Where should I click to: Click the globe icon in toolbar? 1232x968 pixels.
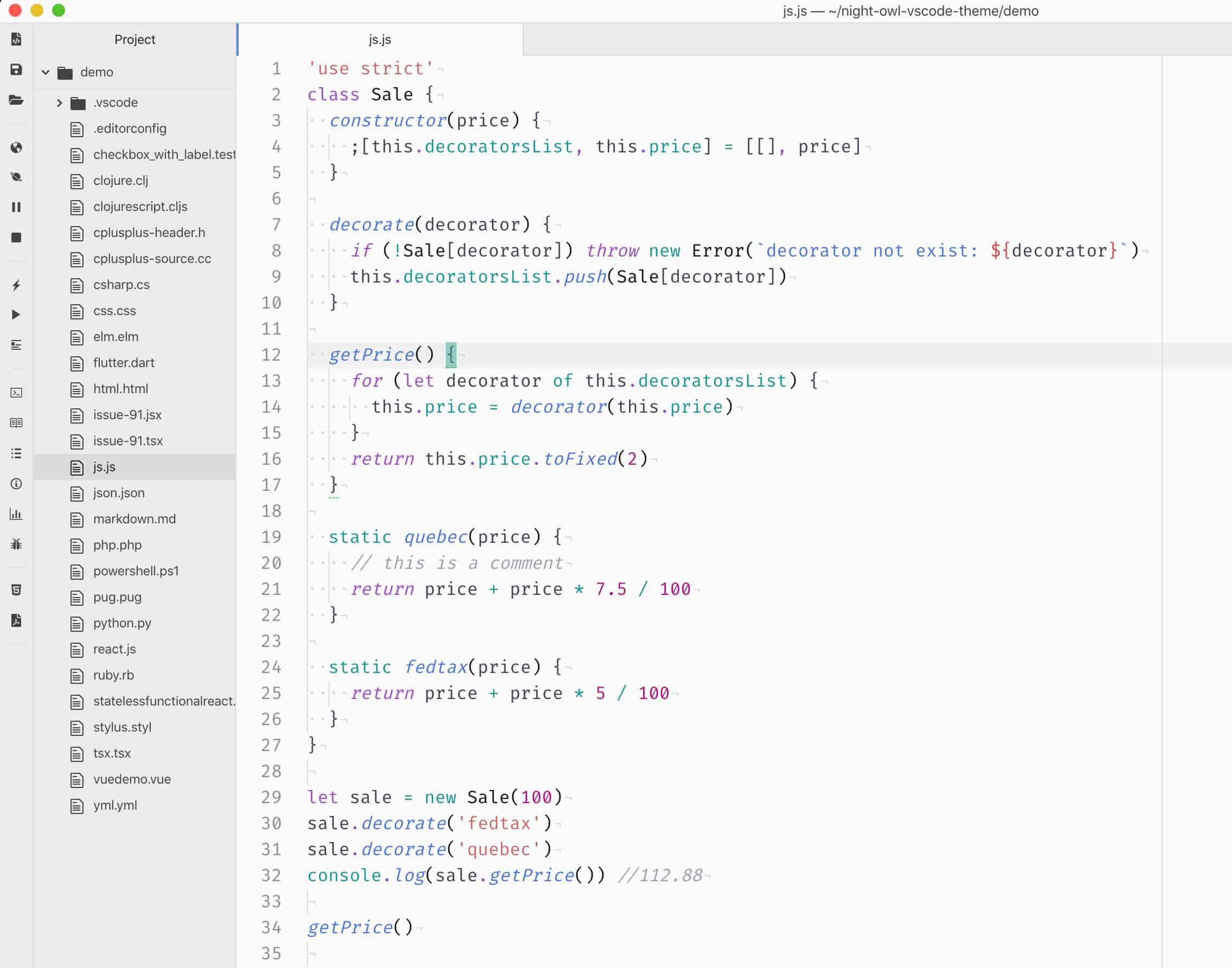(16, 148)
